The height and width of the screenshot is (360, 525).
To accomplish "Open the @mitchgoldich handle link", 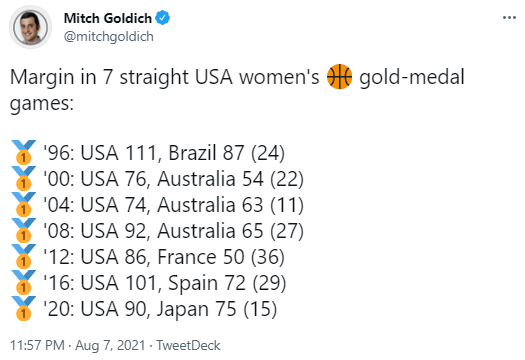I will click(109, 36).
